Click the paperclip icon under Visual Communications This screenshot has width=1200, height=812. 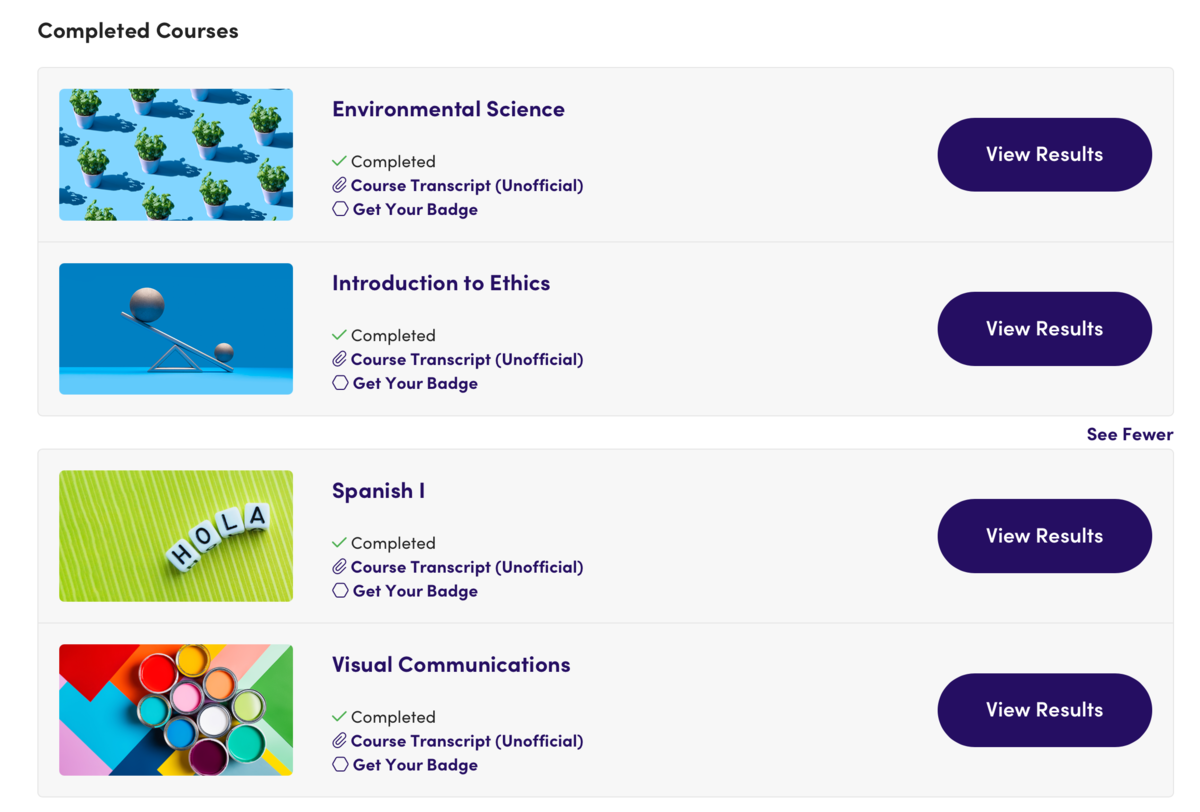[340, 741]
